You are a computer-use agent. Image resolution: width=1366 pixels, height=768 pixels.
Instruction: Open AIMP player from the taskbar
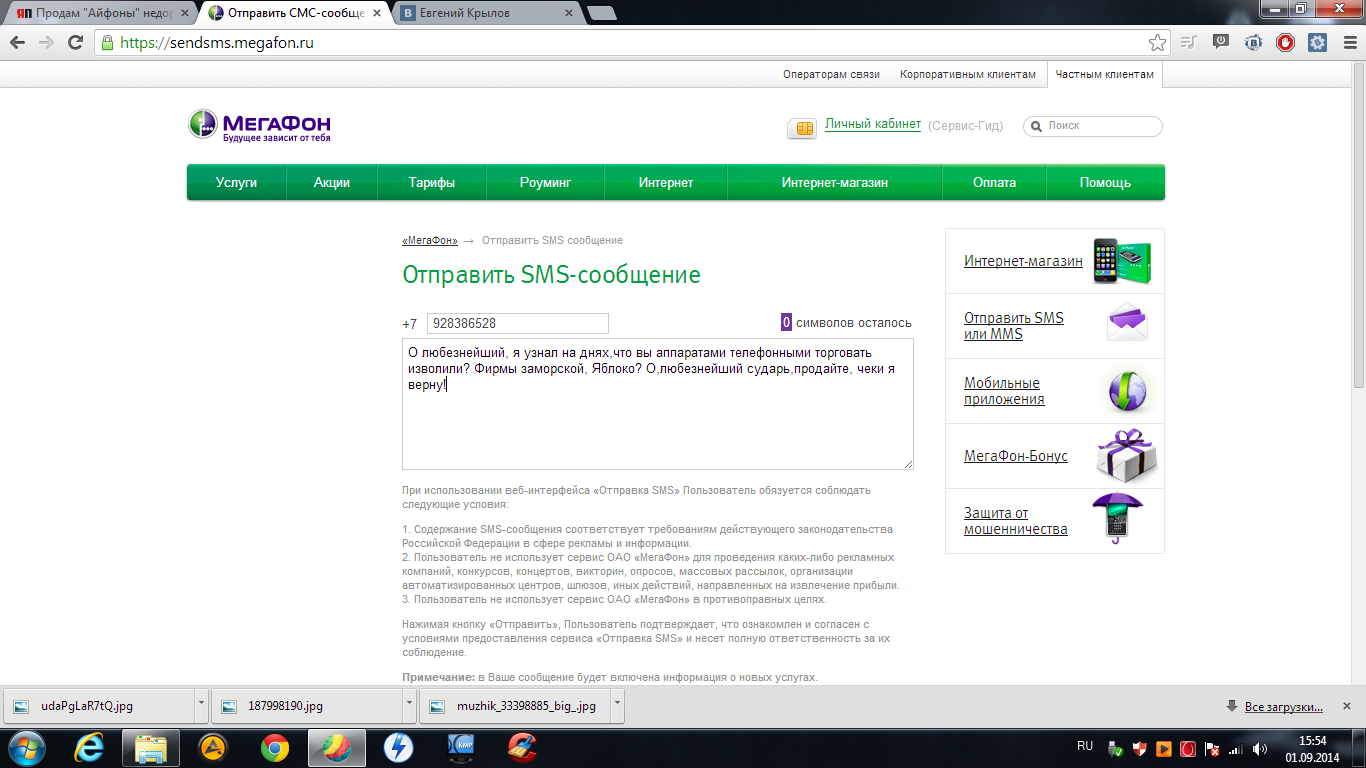click(213, 747)
